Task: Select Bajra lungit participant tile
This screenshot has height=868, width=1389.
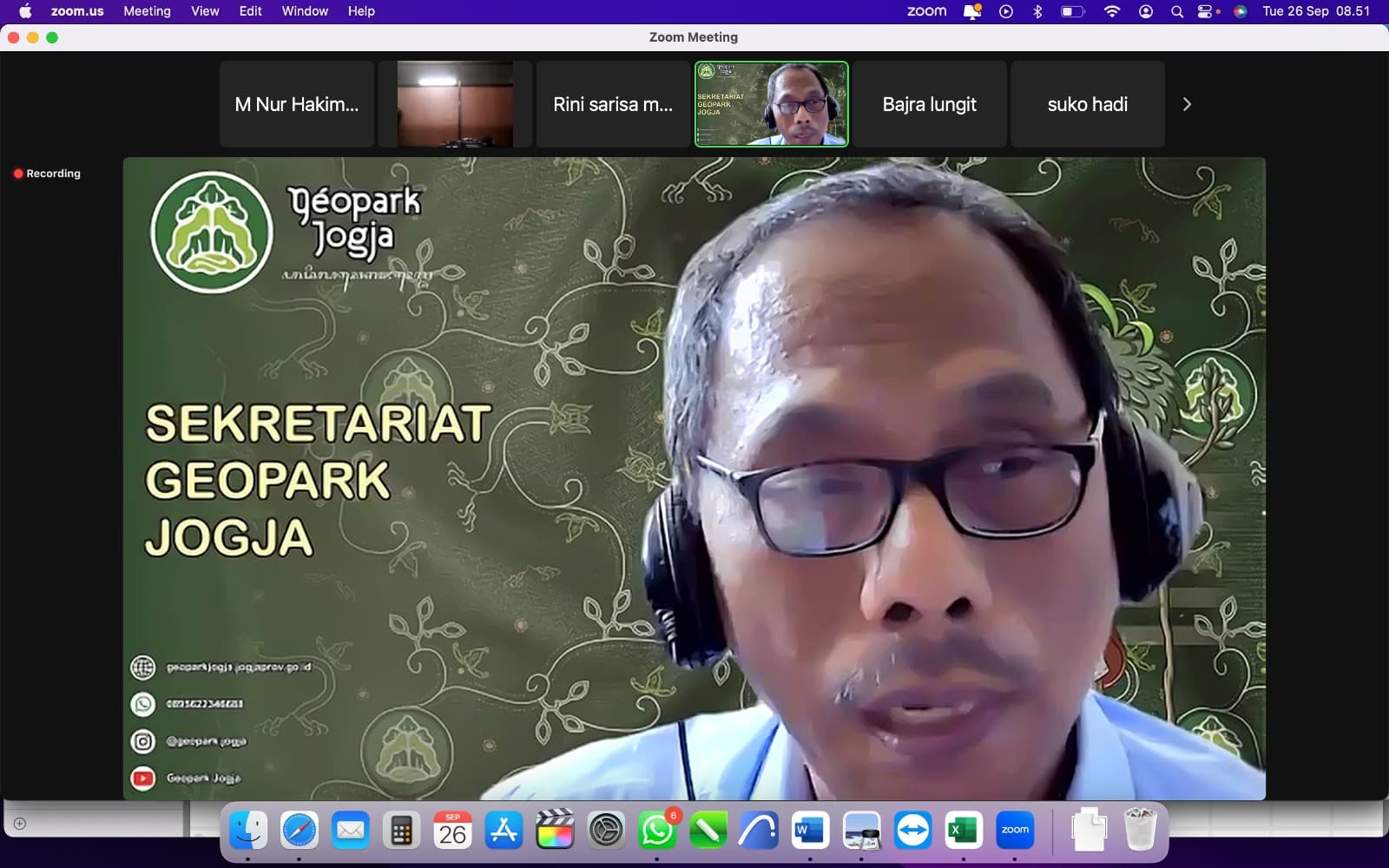Action: coord(930,104)
